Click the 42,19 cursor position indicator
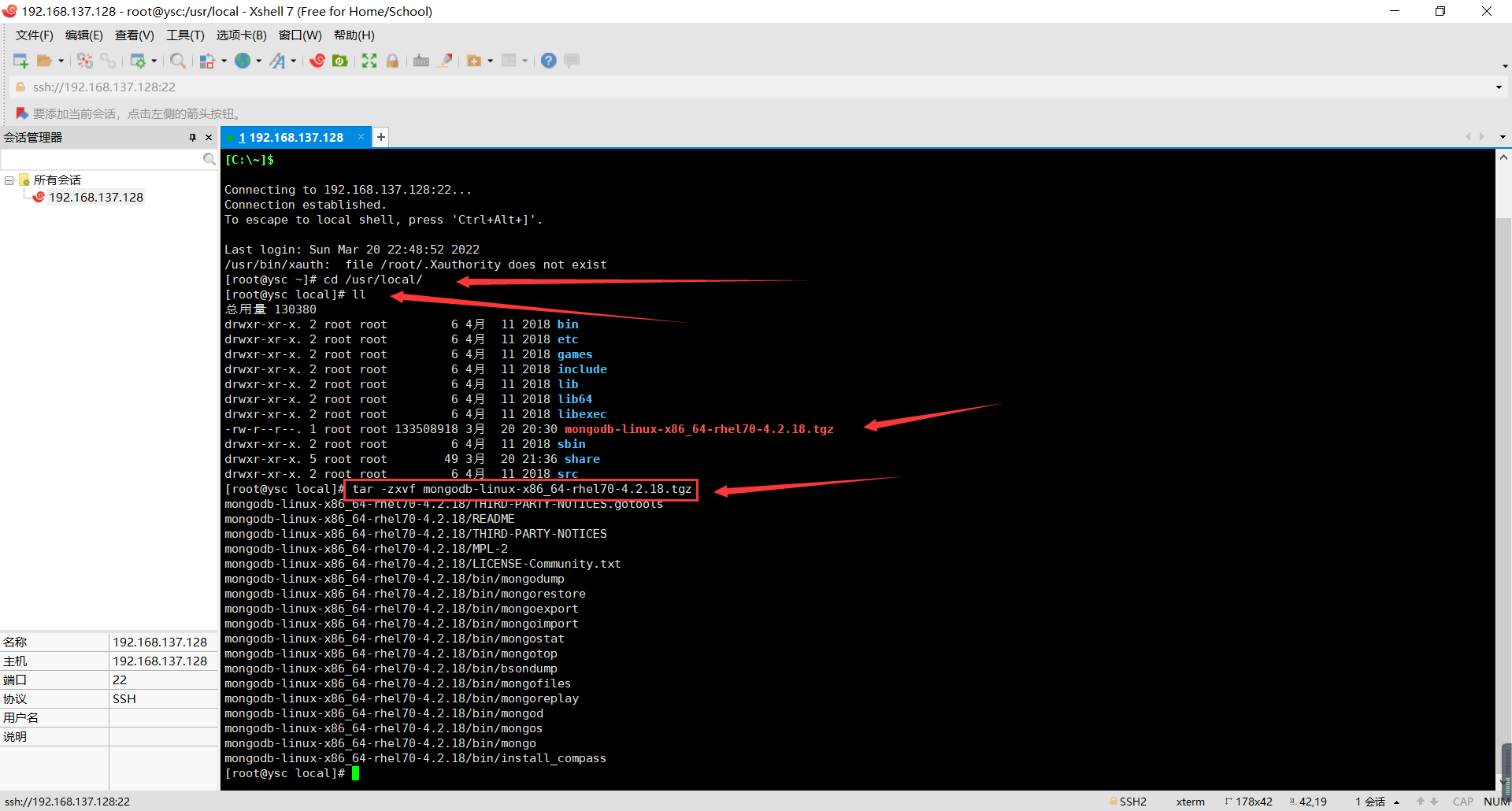1512x811 pixels. pos(1309,802)
